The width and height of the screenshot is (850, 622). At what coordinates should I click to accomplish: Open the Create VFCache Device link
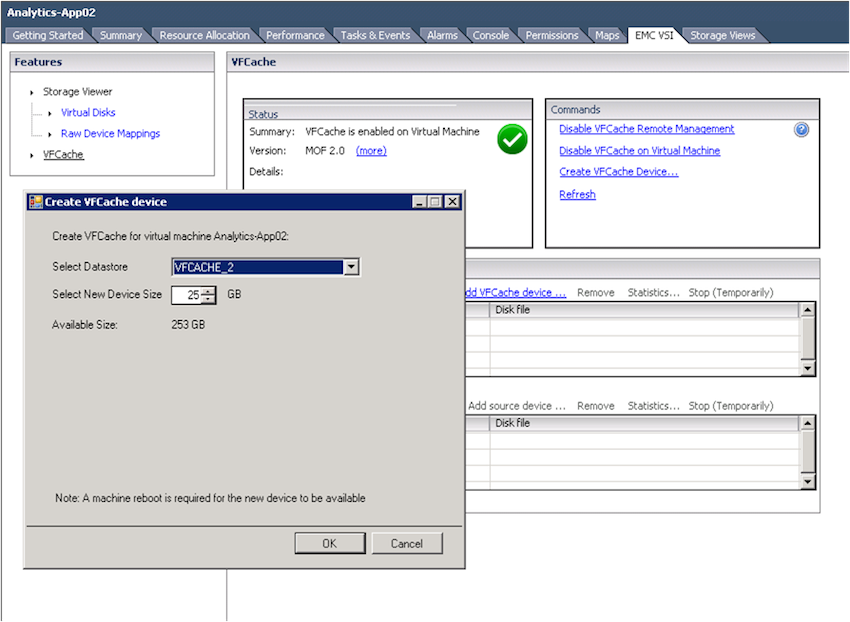click(x=619, y=172)
